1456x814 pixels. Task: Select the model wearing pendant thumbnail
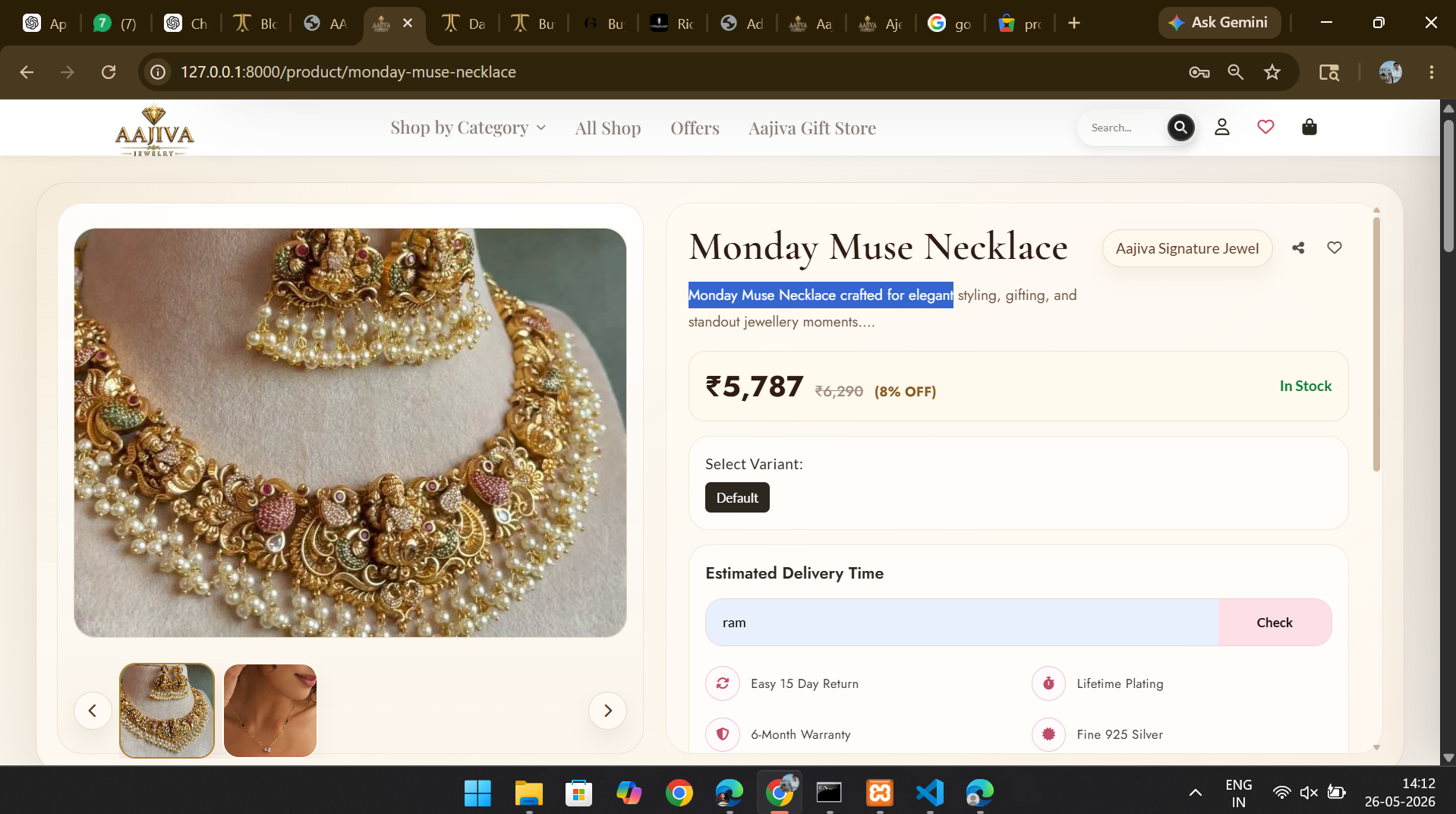click(x=270, y=711)
